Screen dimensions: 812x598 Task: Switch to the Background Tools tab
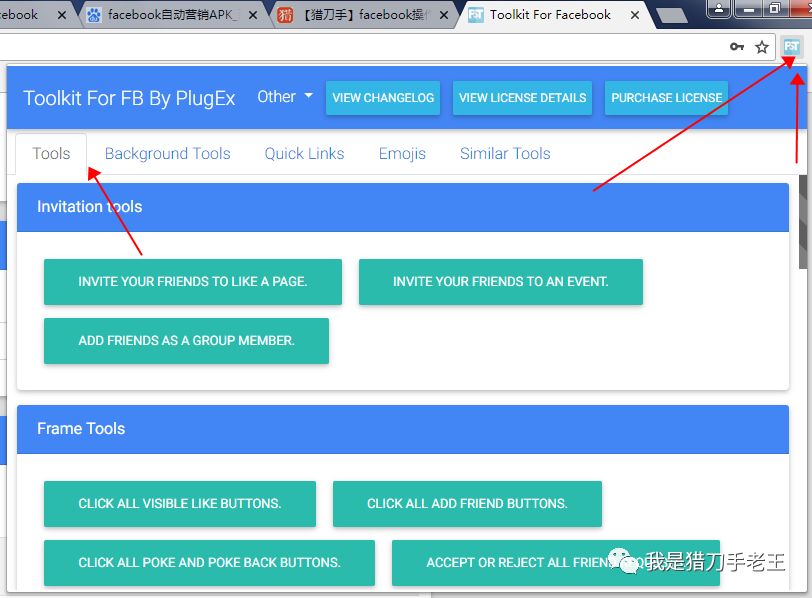[x=167, y=154]
